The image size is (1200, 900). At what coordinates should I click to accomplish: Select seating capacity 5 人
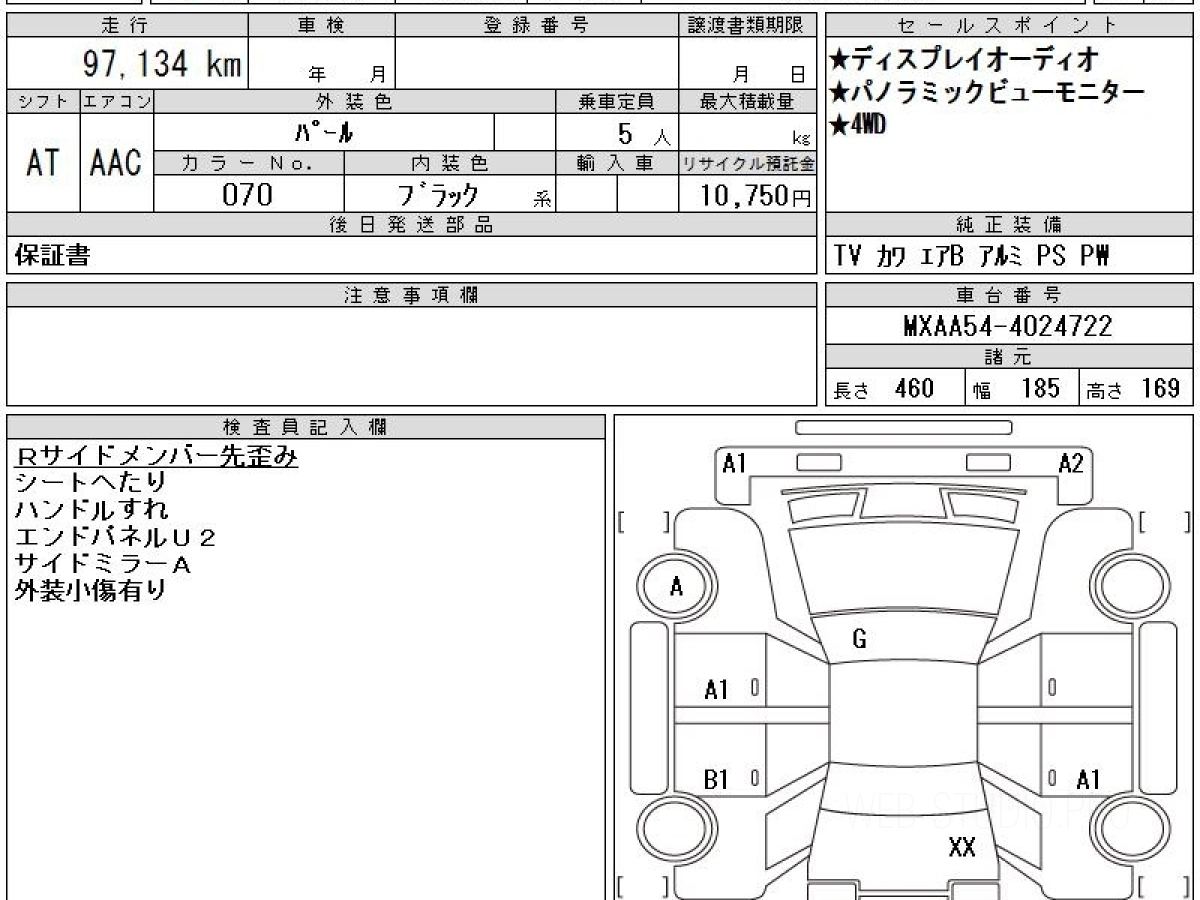pyautogui.click(x=644, y=133)
